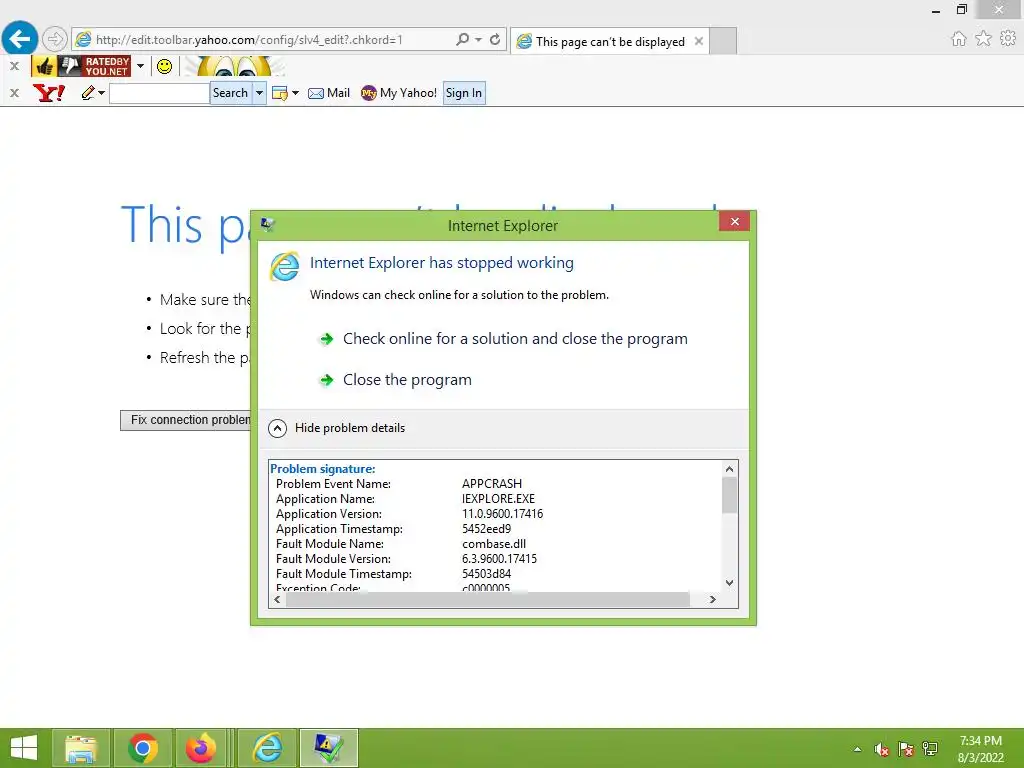Click the large emoticon eyes banner
This screenshot has width=1024, height=768.
(x=234, y=66)
